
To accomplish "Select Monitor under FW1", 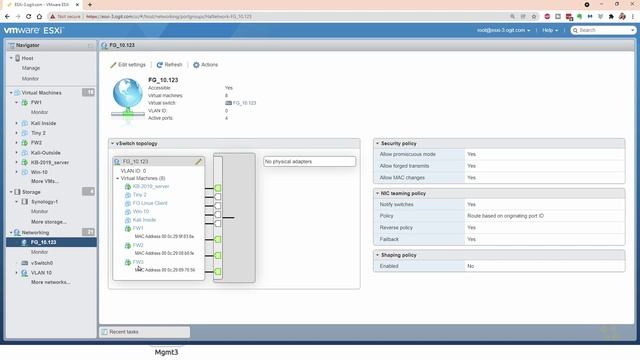I will click(40, 112).
